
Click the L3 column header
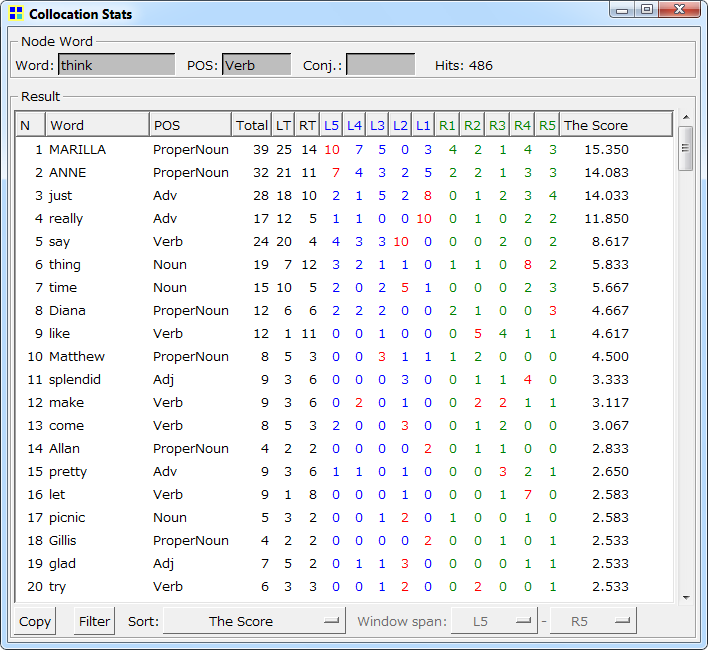[377, 125]
